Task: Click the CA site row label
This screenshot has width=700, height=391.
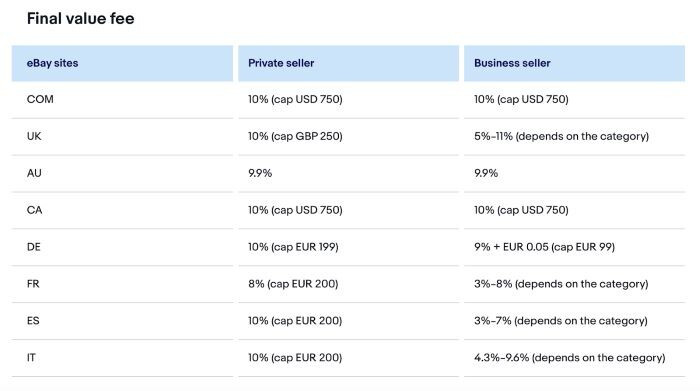Action: pyautogui.click(x=34, y=210)
